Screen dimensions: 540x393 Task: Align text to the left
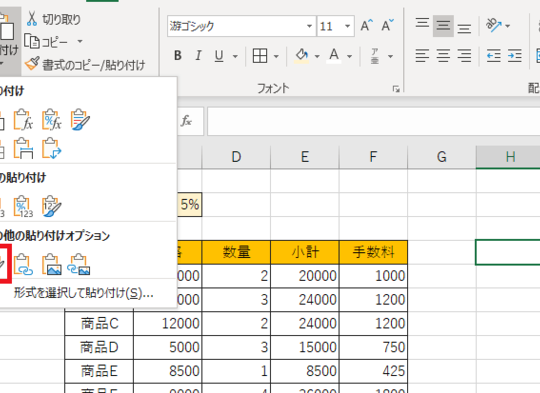point(422,55)
